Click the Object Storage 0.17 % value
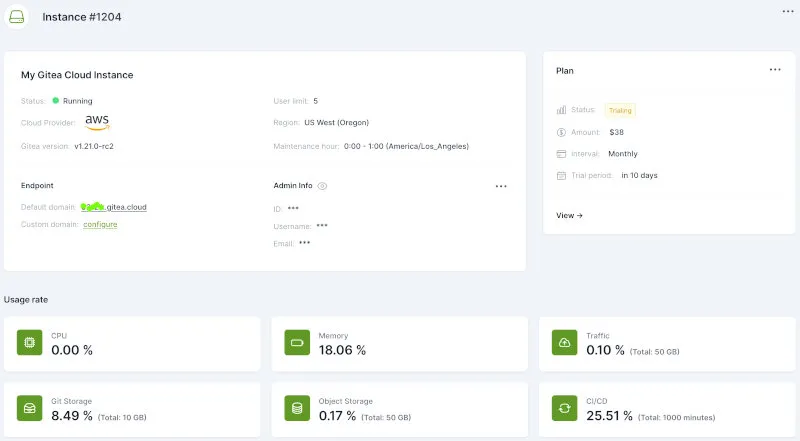 coord(337,416)
